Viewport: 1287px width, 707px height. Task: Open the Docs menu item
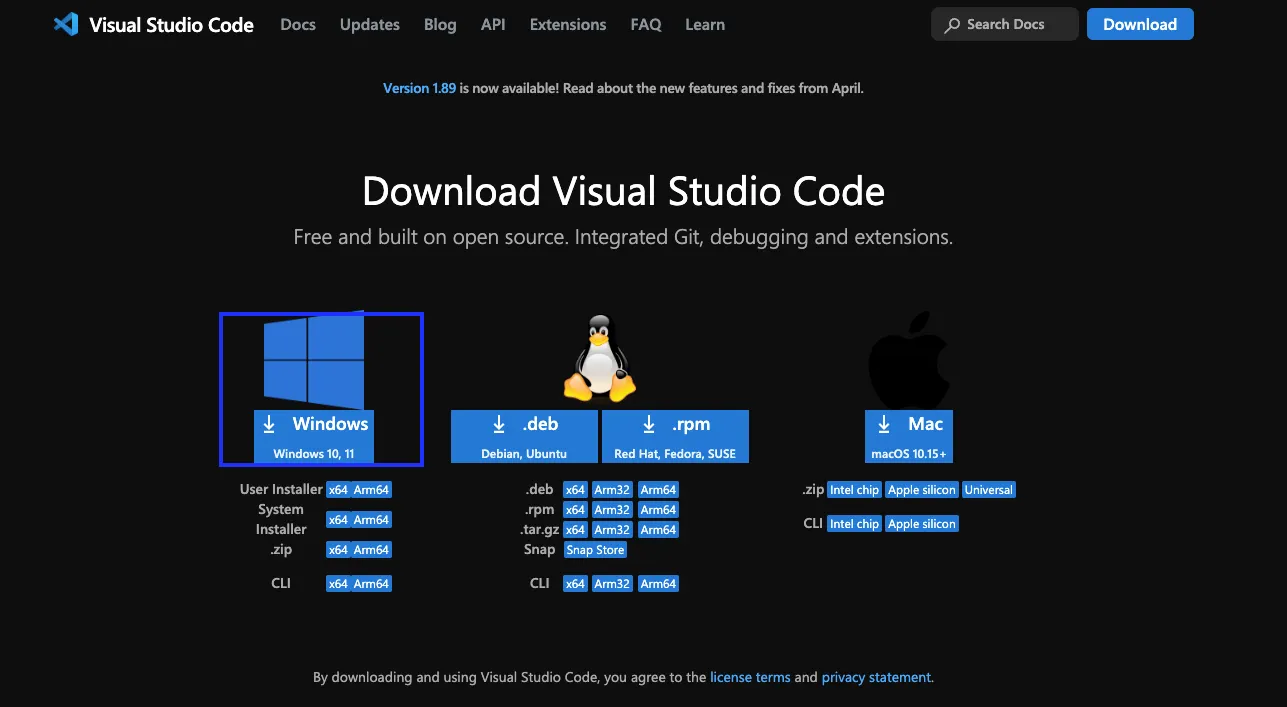298,24
